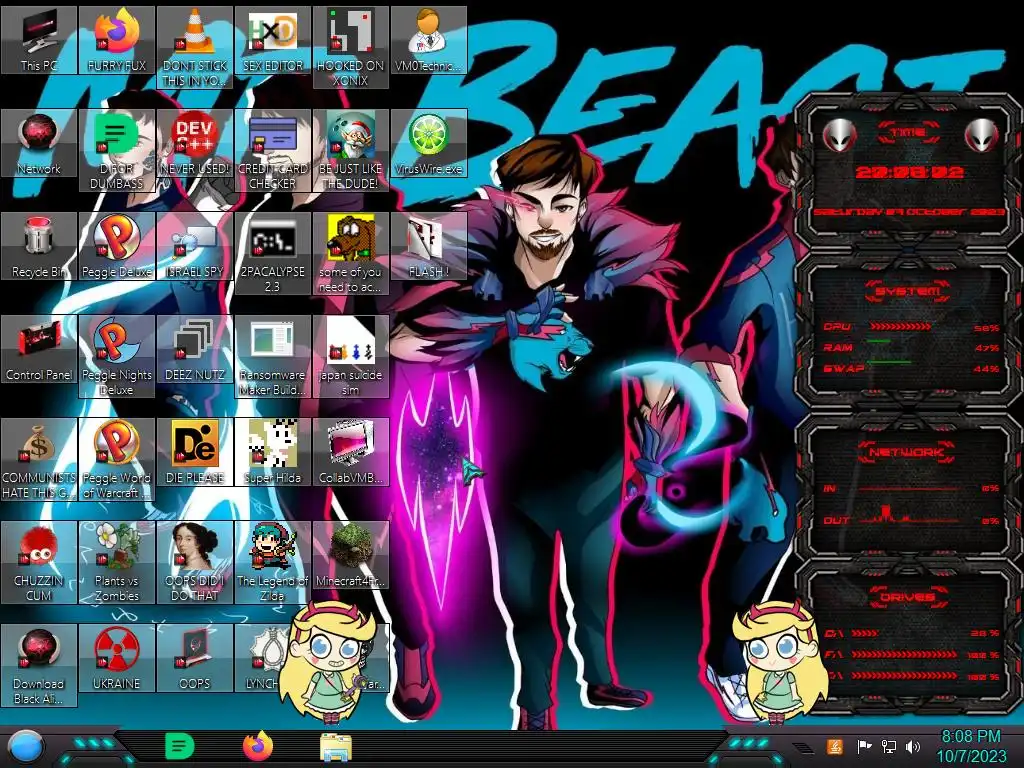Open the CollabVMB monitor icon
Screen dimensions: 1024x768
[x=350, y=453]
